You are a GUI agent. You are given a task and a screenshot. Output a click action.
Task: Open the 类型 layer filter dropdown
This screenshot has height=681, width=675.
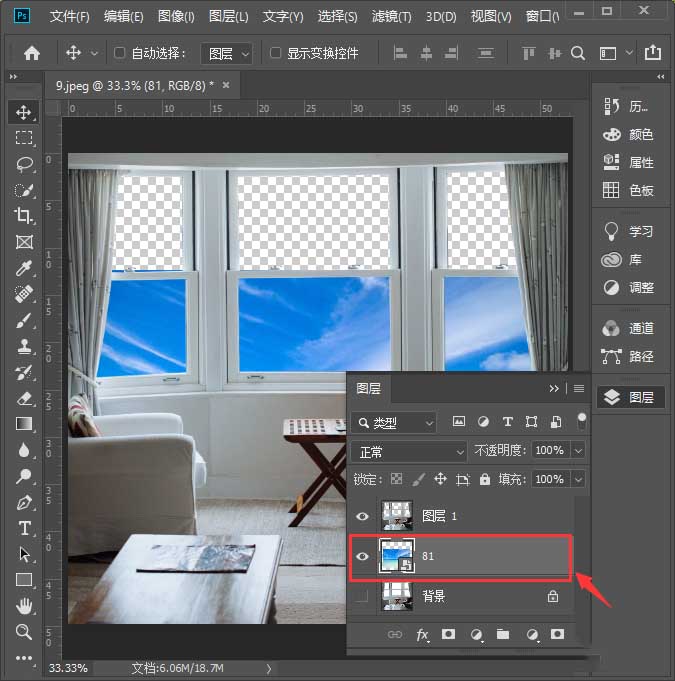[394, 423]
